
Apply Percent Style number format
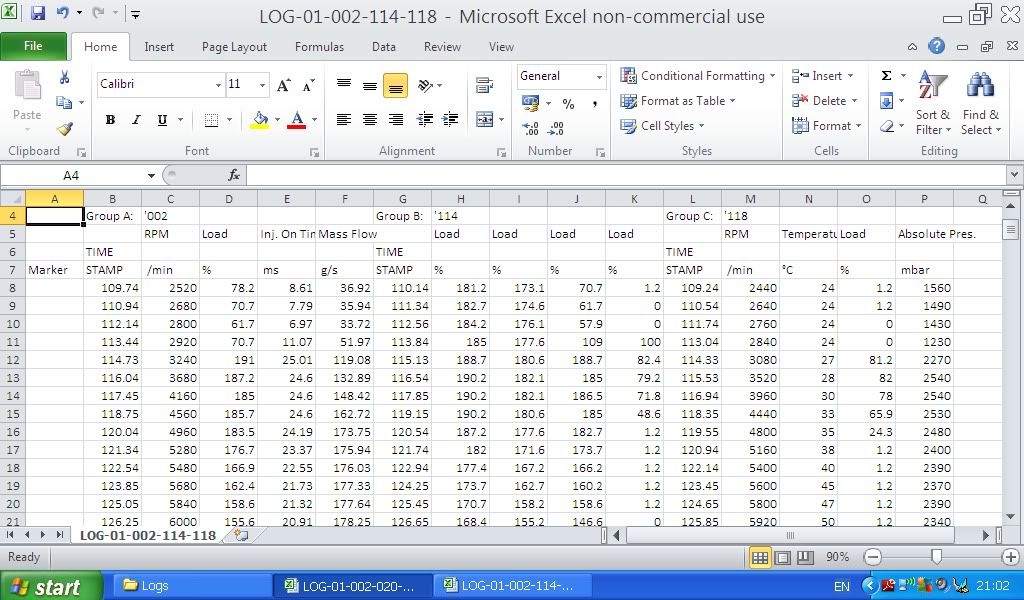[x=568, y=104]
